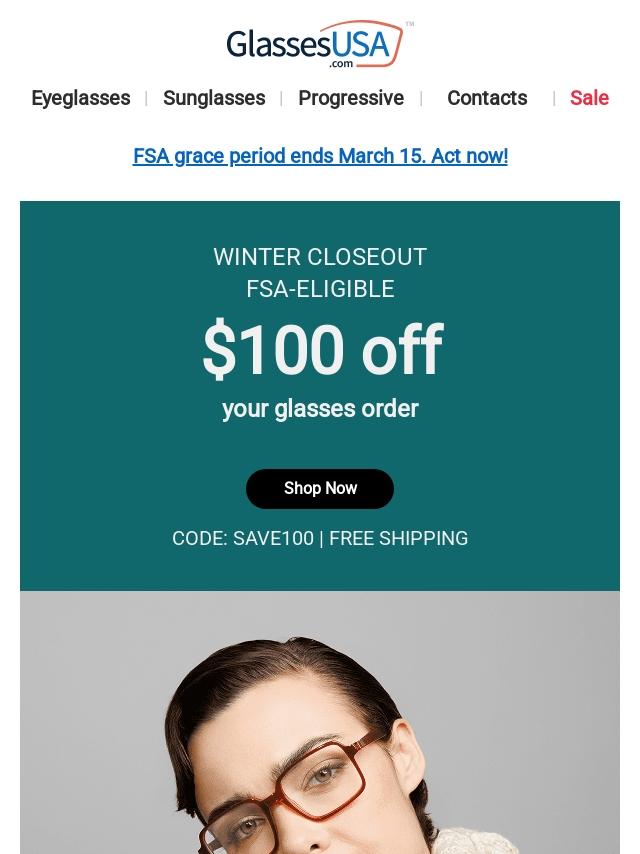Click the FREE SHIPPING text
Screen dimensions: 640x854
(x=398, y=538)
